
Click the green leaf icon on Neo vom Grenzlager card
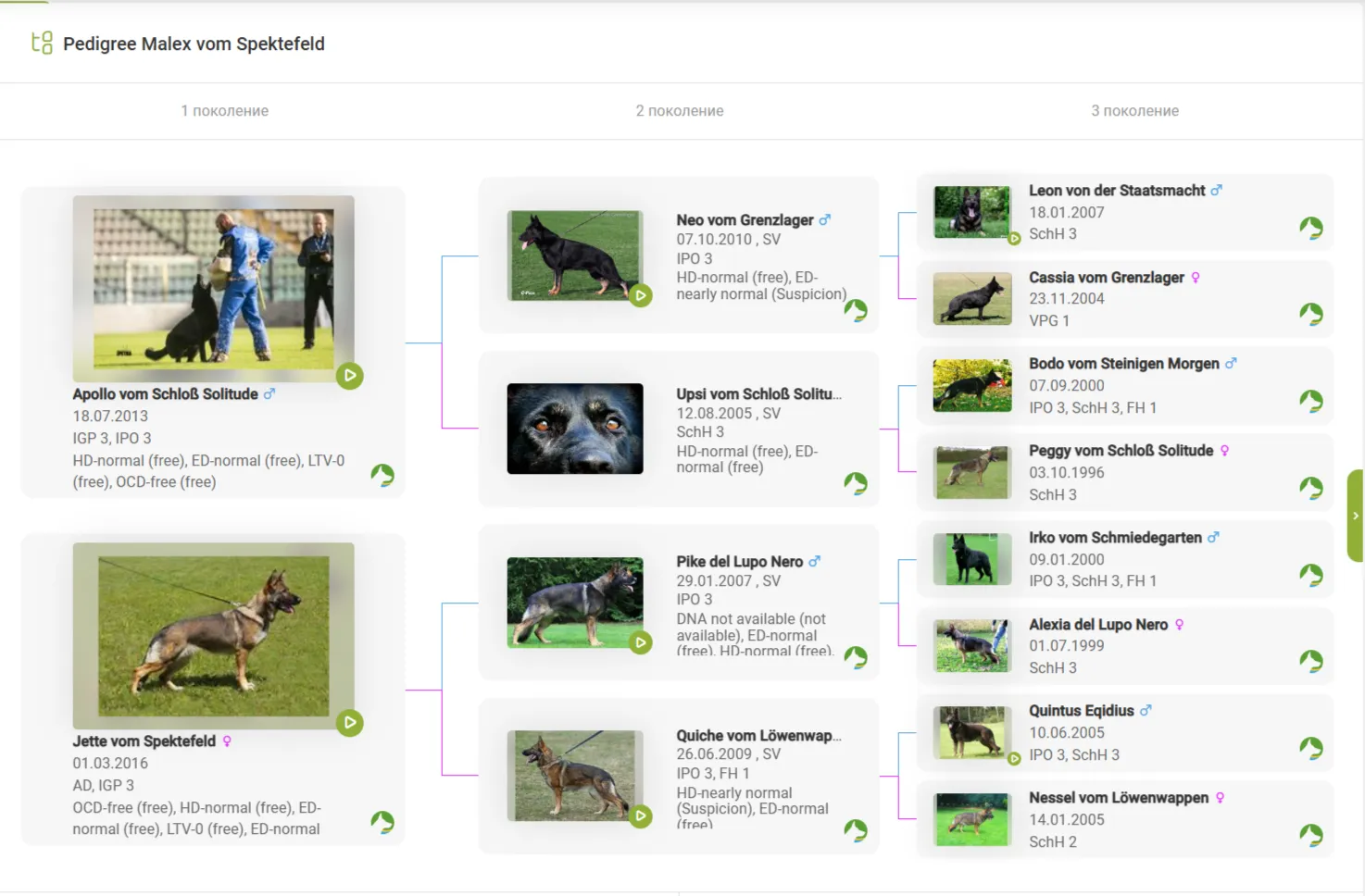(855, 310)
